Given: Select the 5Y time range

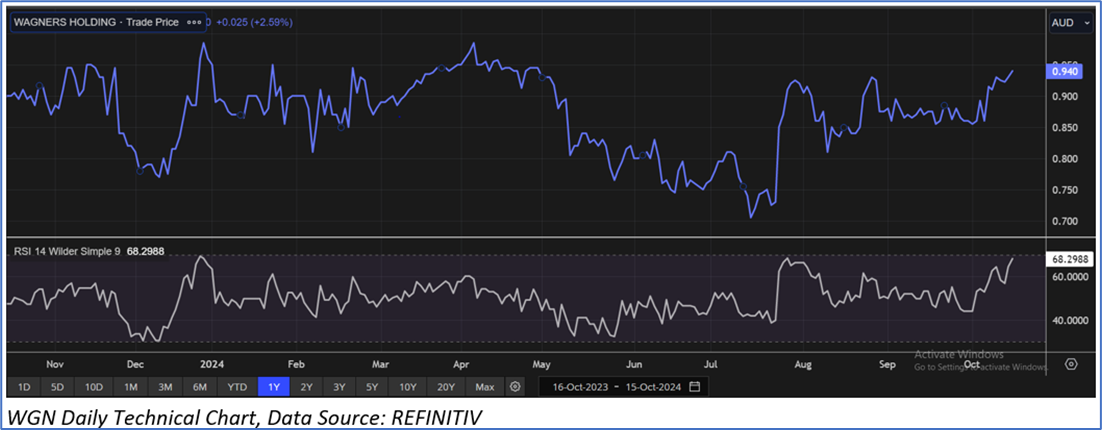Looking at the screenshot, I should [x=372, y=386].
